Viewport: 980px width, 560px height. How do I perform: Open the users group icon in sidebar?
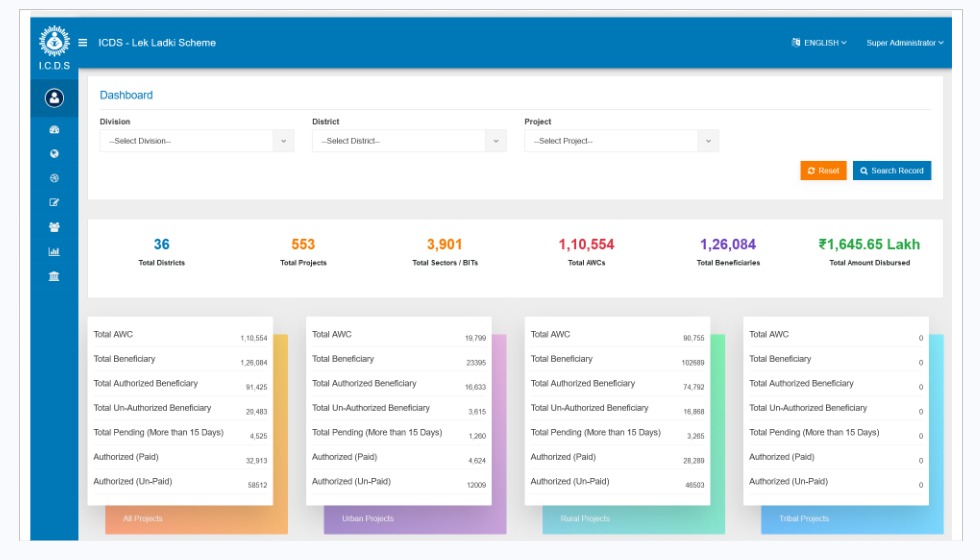pyautogui.click(x=54, y=227)
